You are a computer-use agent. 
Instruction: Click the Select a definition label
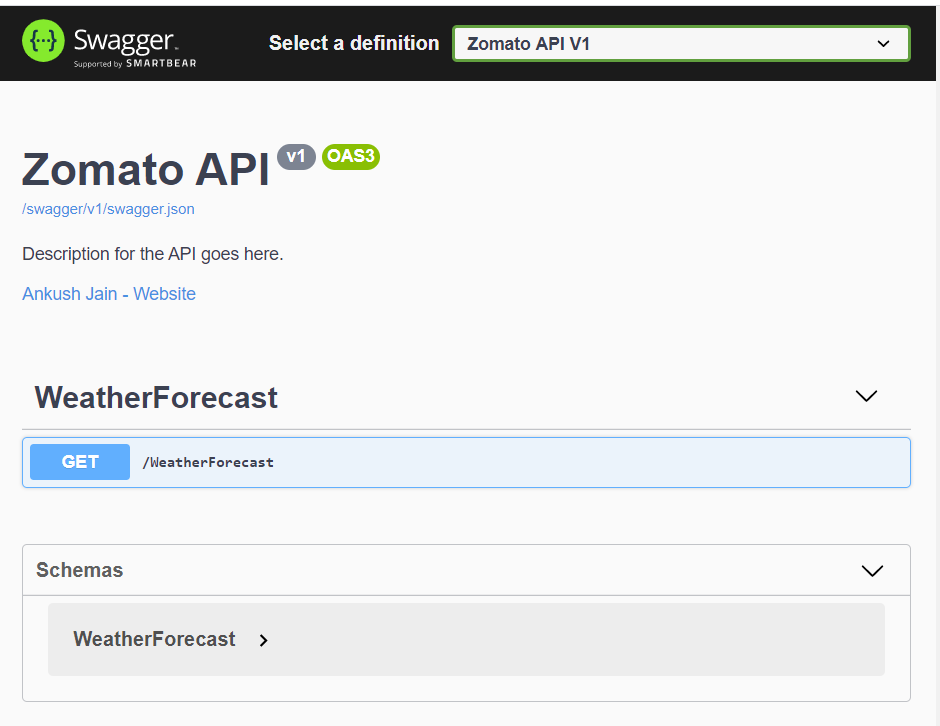pos(353,43)
